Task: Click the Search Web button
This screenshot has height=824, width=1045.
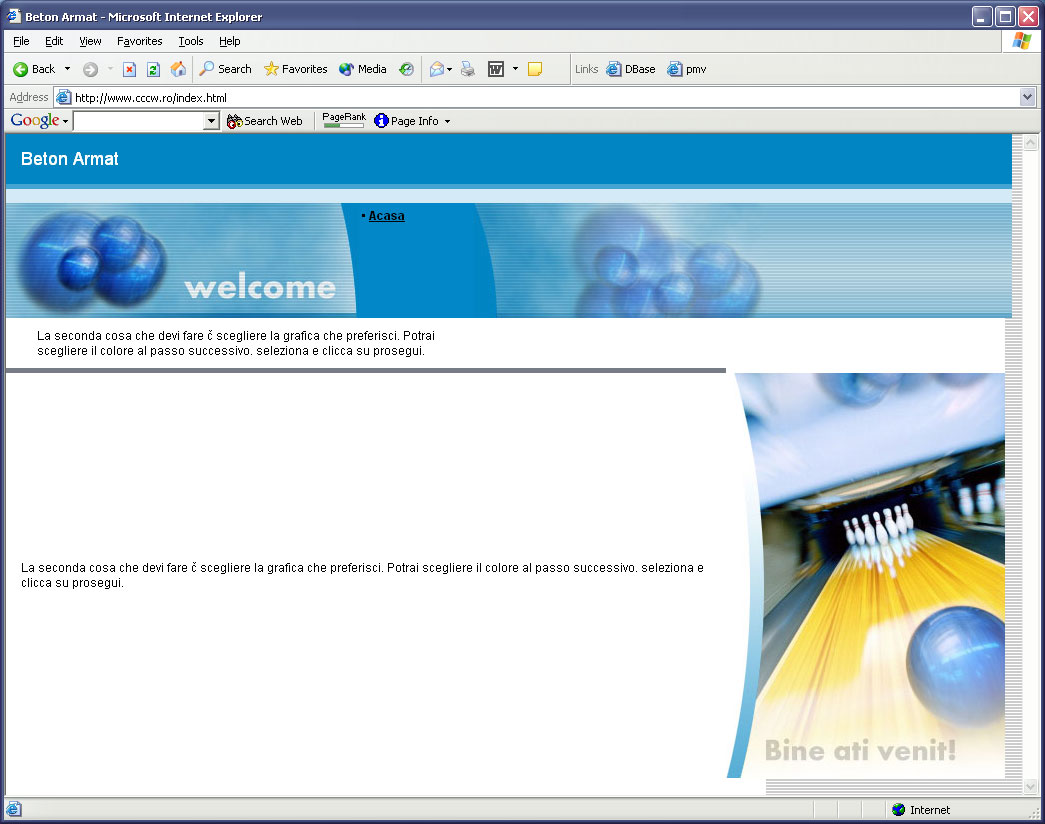Action: point(265,121)
